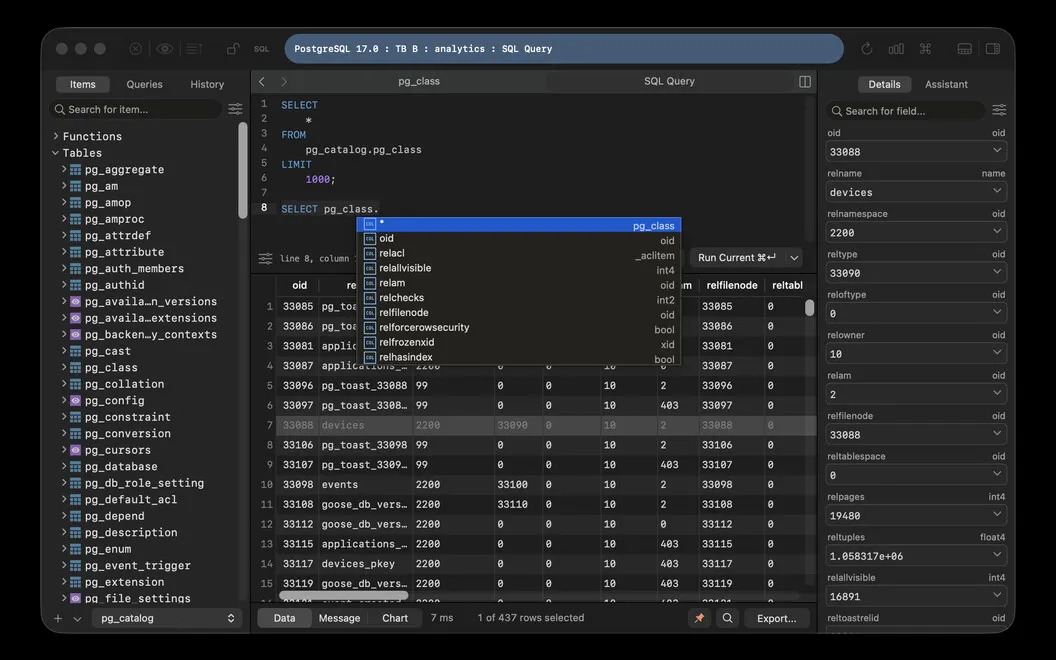Viewport: 1056px width, 660px height.
Task: Click the cancel circle icon in toolbar
Action: tap(135, 48)
